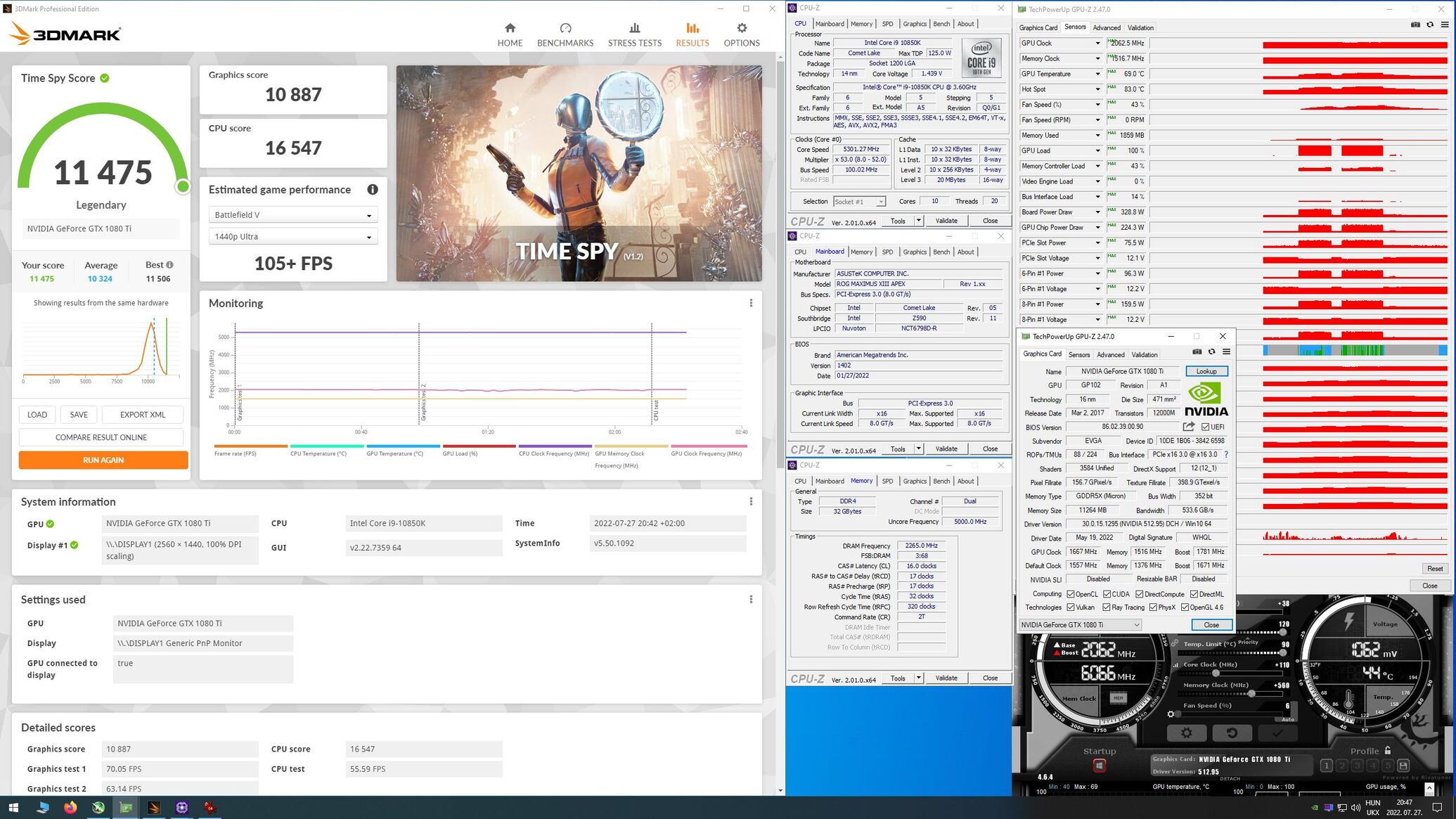Image resolution: width=1456 pixels, height=819 pixels.
Task: Open GPU-Z Sensors window hamburger menu
Action: [1445, 25]
